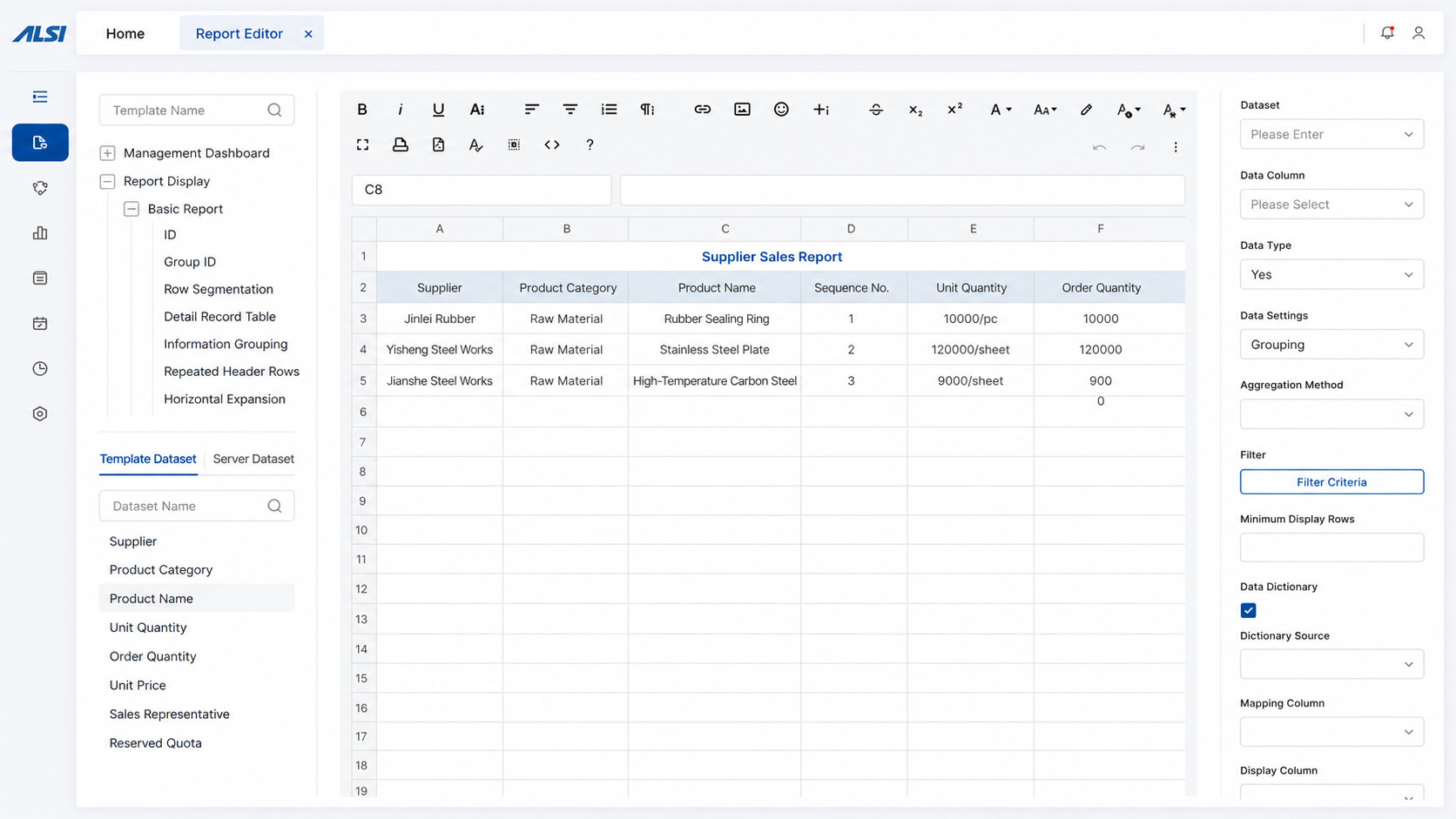
Task: Open the calendar sidebar icon
Action: click(x=40, y=324)
